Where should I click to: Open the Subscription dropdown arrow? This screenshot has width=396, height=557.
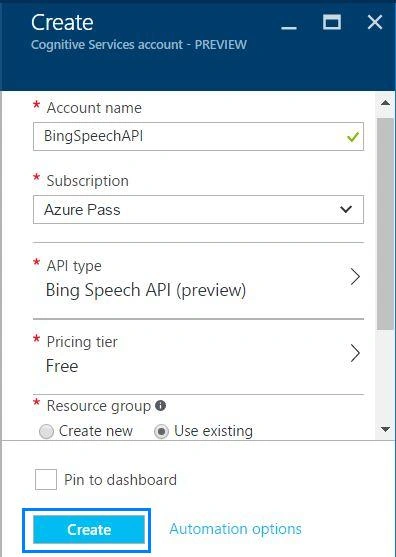pyautogui.click(x=346, y=209)
